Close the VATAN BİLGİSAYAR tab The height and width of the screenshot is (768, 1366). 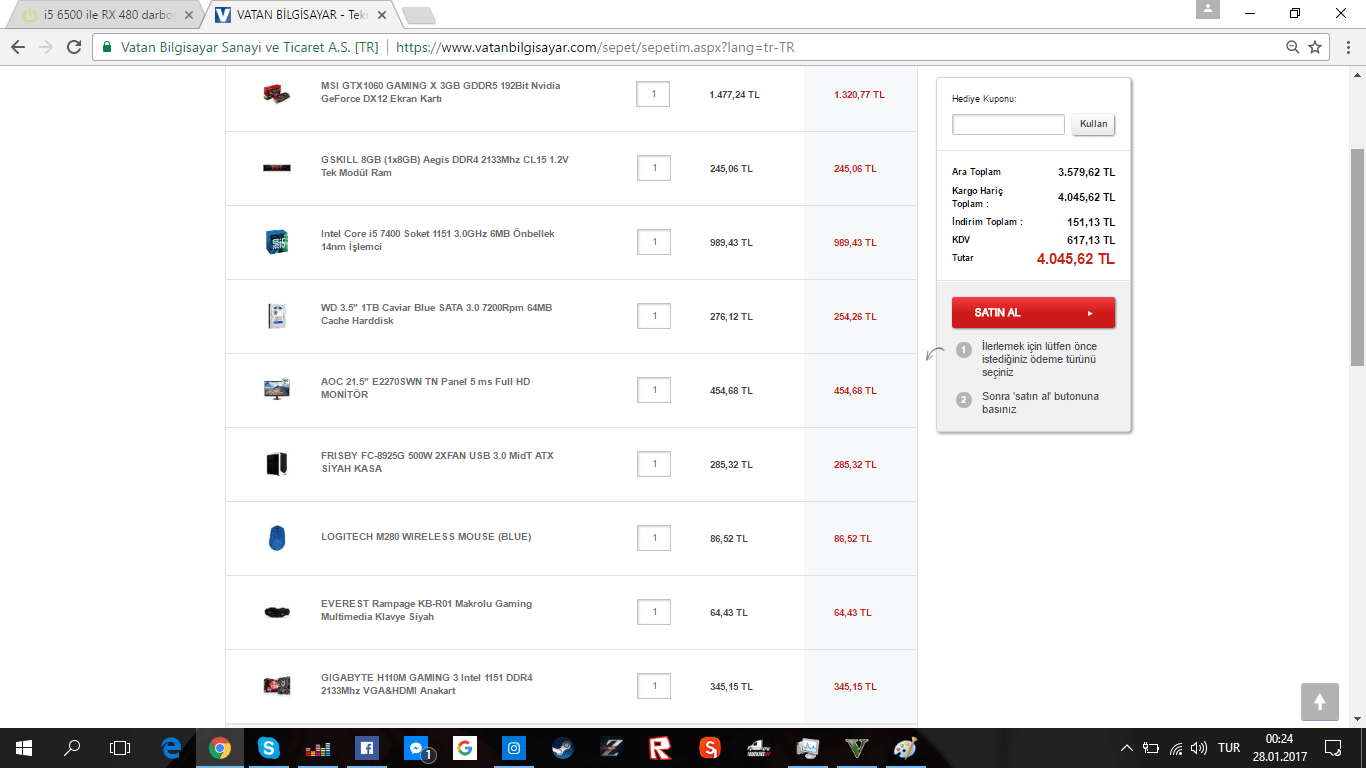(x=381, y=15)
